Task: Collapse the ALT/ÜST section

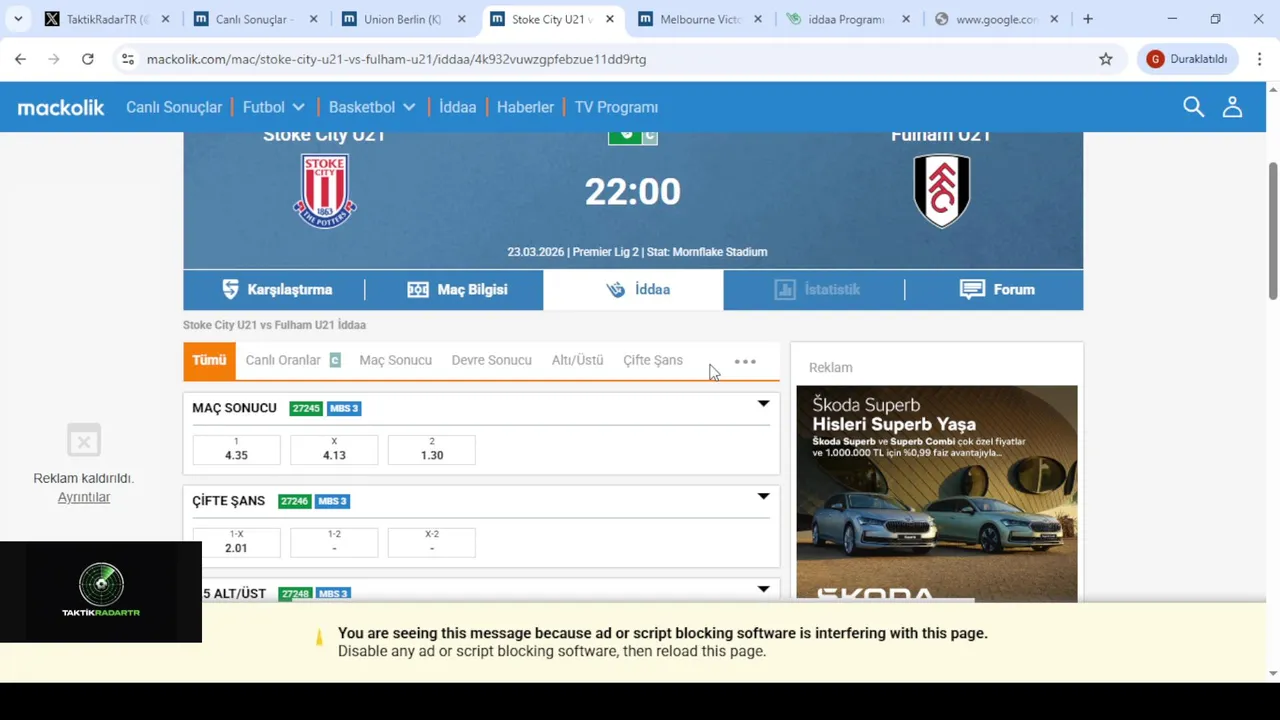Action: click(x=763, y=590)
